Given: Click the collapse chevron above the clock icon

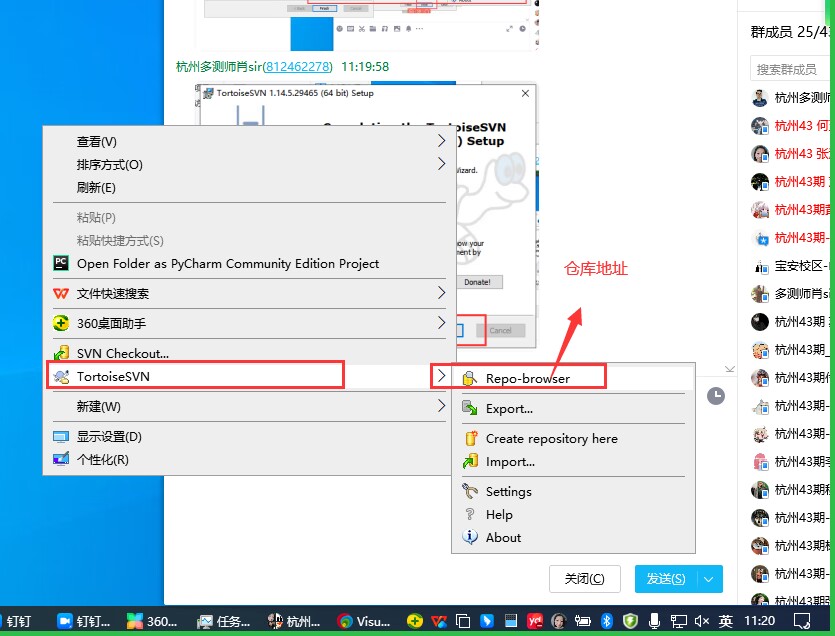Looking at the screenshot, I should click(x=730, y=369).
